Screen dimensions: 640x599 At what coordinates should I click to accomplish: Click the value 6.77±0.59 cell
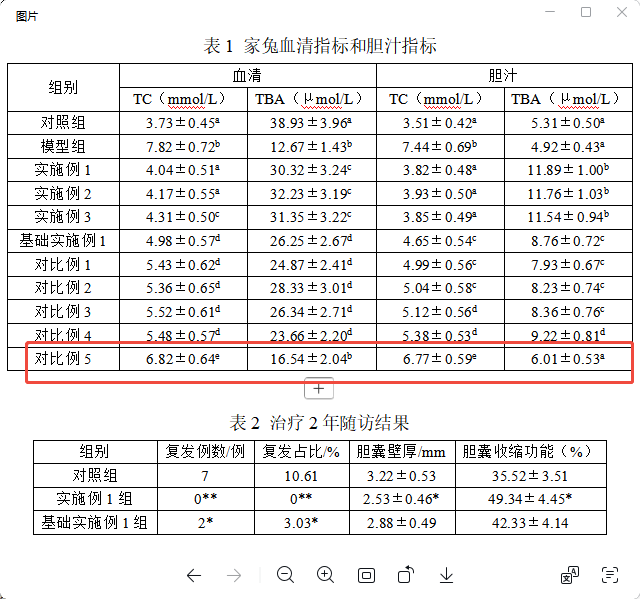point(440,359)
